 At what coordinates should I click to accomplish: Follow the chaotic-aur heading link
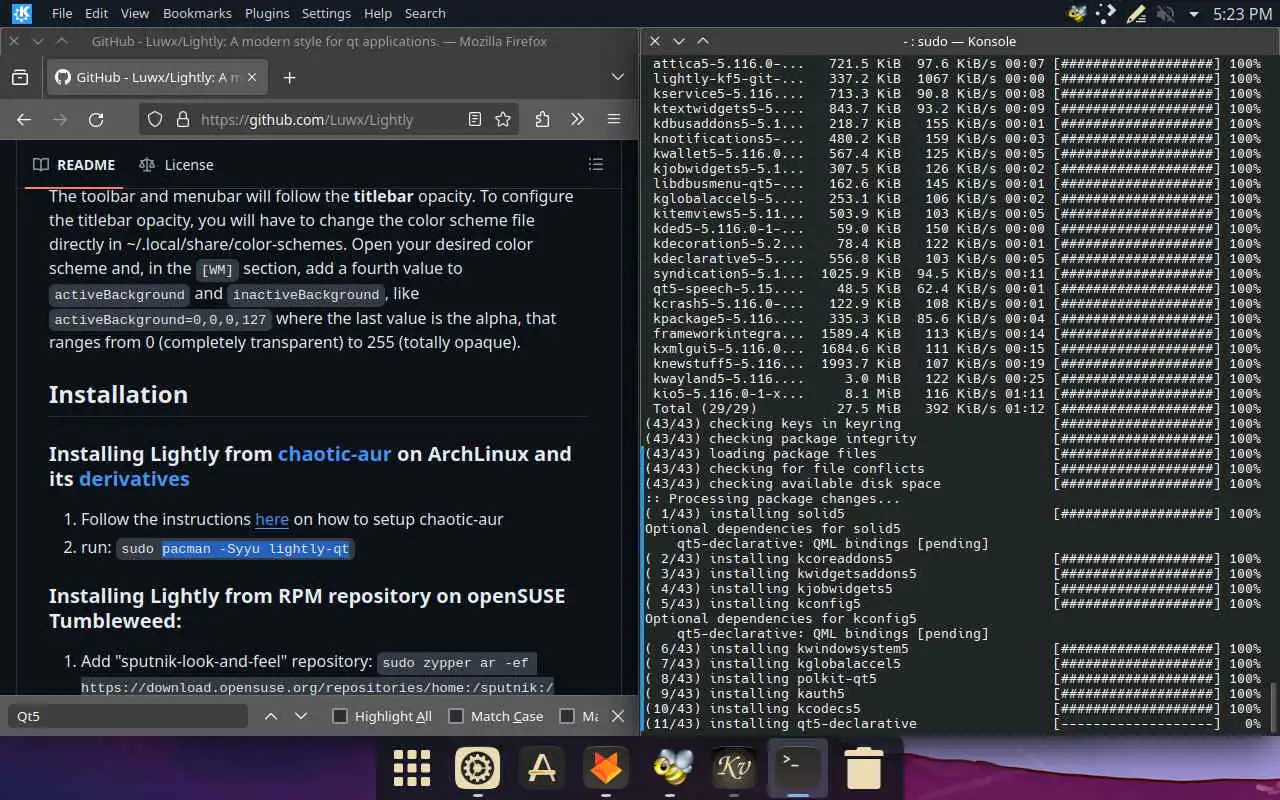334,454
